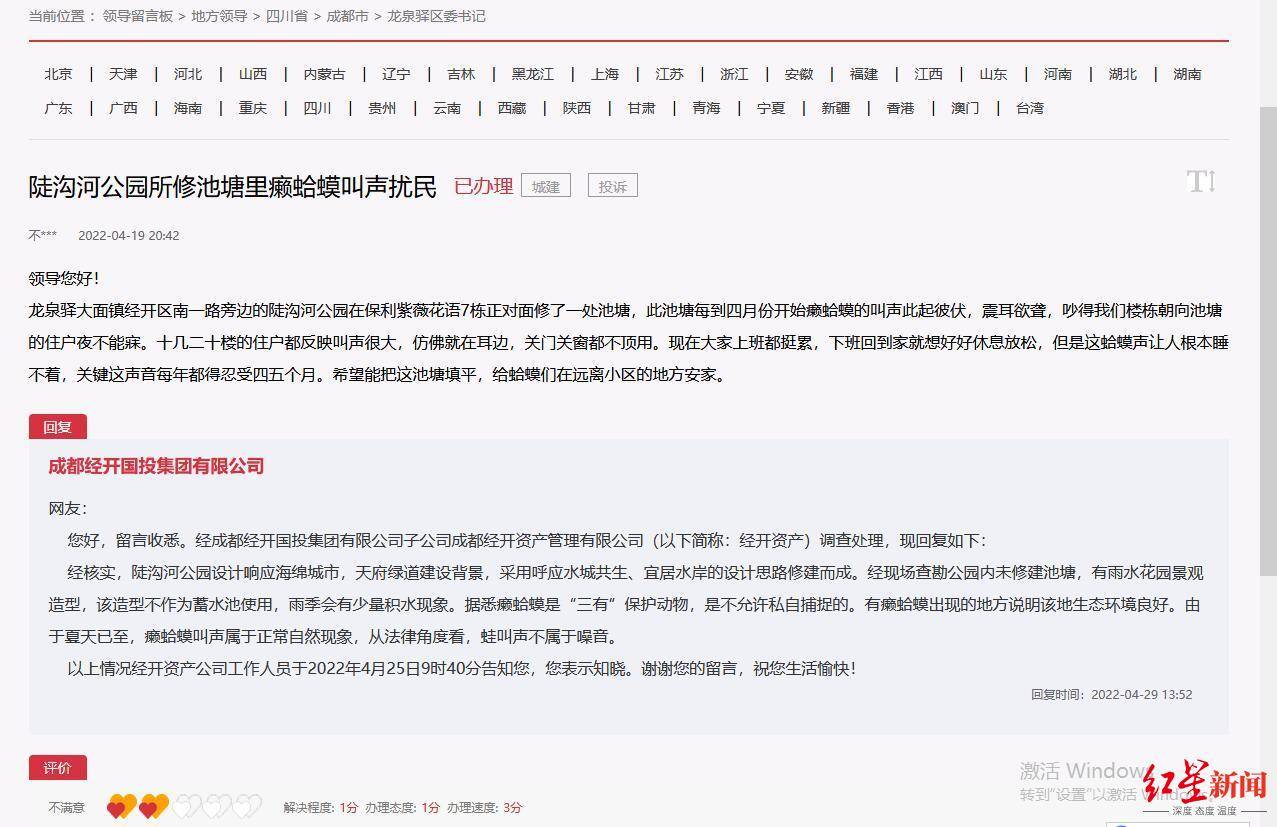
Task: Select 新疆 region link
Action: coord(836,108)
